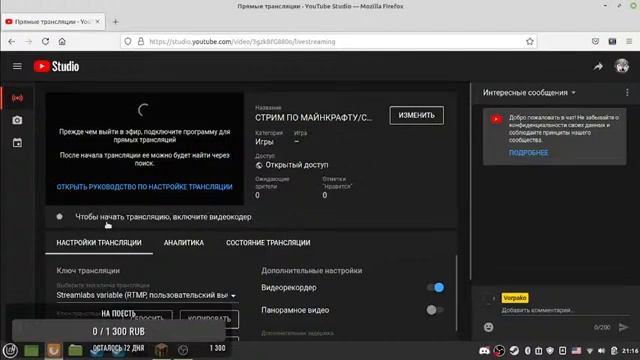Reload the page in Firefox

coord(45,42)
